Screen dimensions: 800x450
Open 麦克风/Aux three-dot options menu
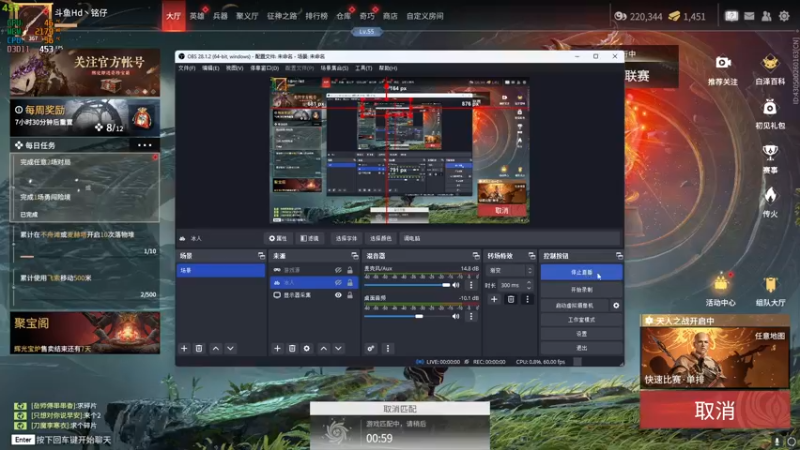tap(471, 285)
